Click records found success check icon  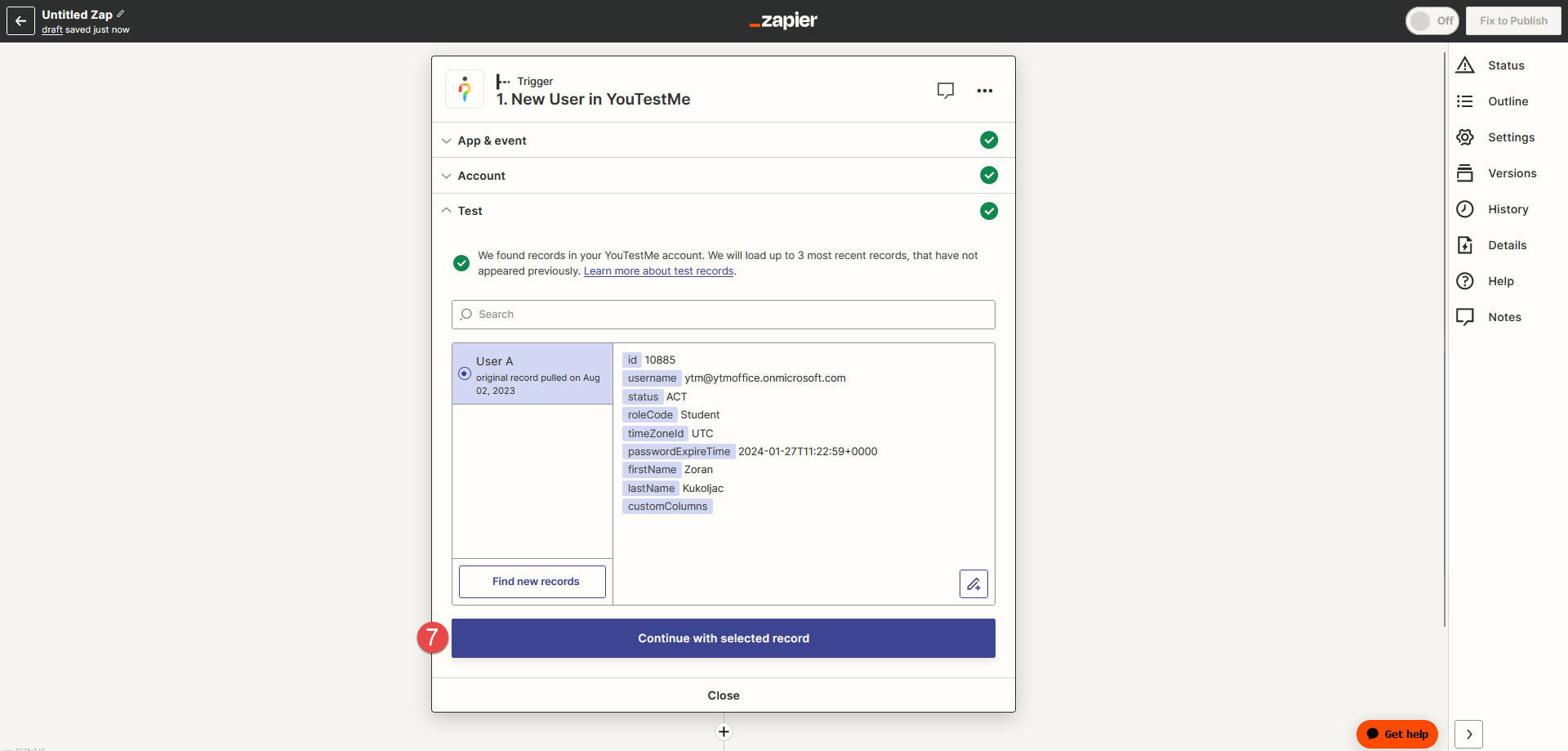[x=461, y=263]
